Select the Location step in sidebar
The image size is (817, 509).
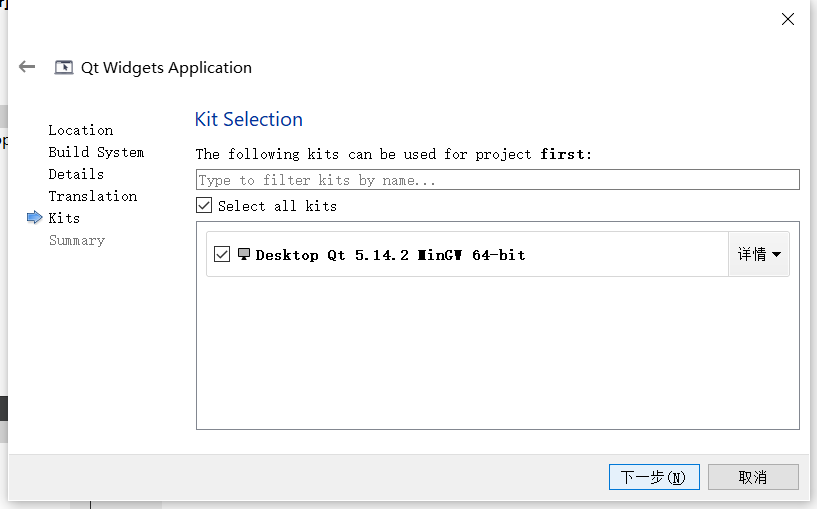click(x=81, y=130)
